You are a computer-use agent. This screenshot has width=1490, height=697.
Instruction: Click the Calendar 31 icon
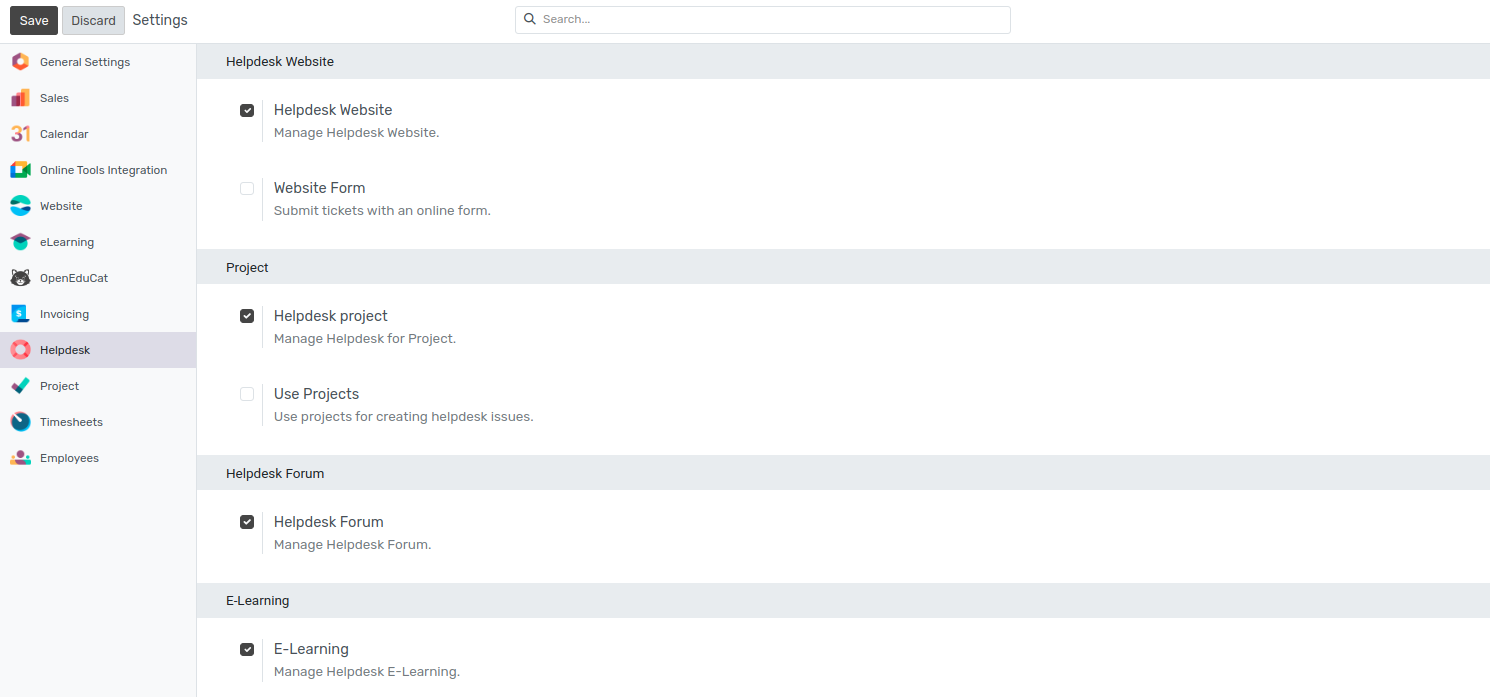point(20,134)
